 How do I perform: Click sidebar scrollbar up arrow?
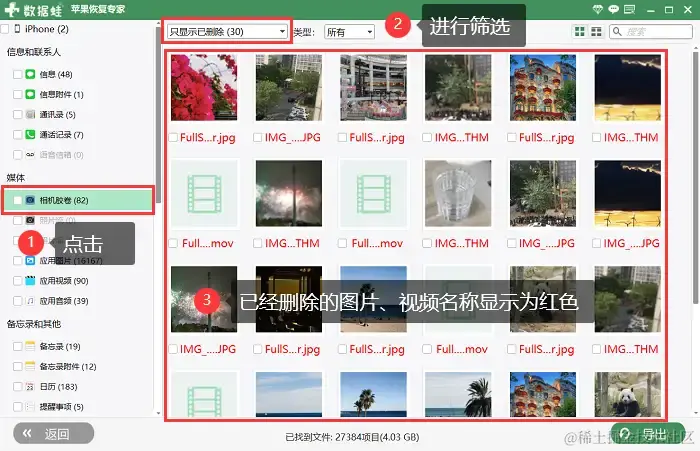[158, 23]
